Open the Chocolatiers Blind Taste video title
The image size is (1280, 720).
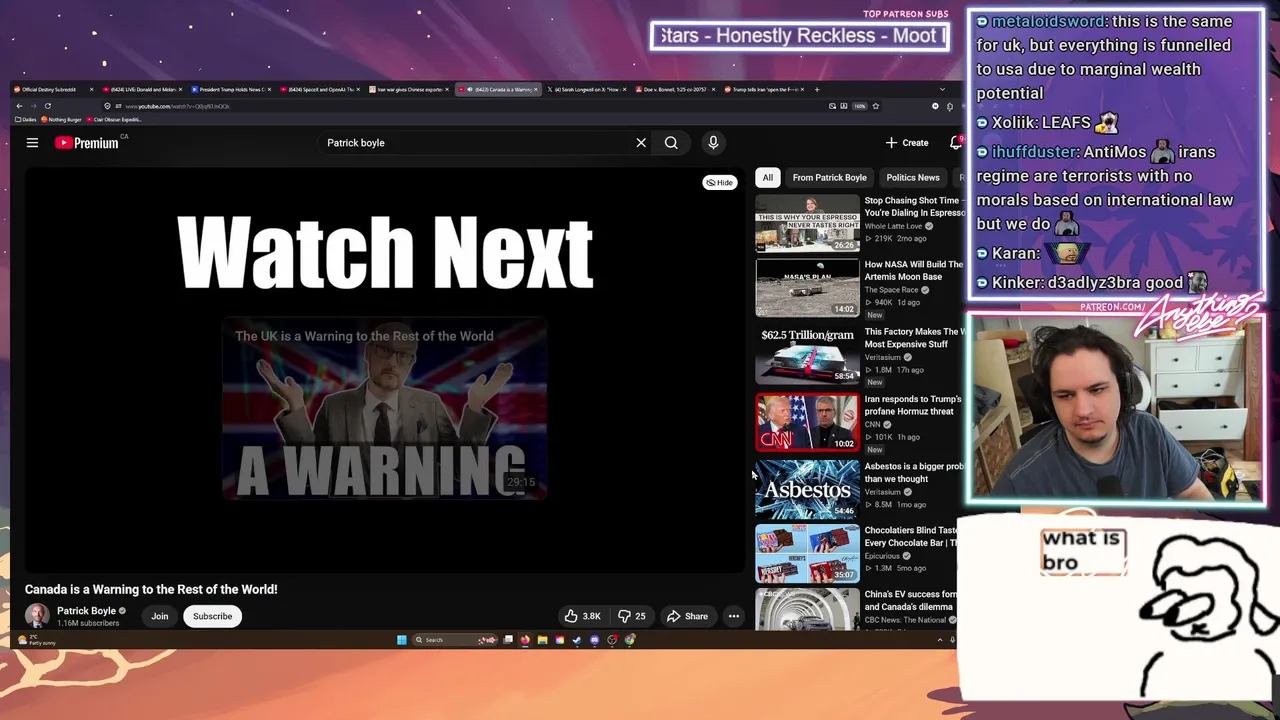[x=911, y=536]
